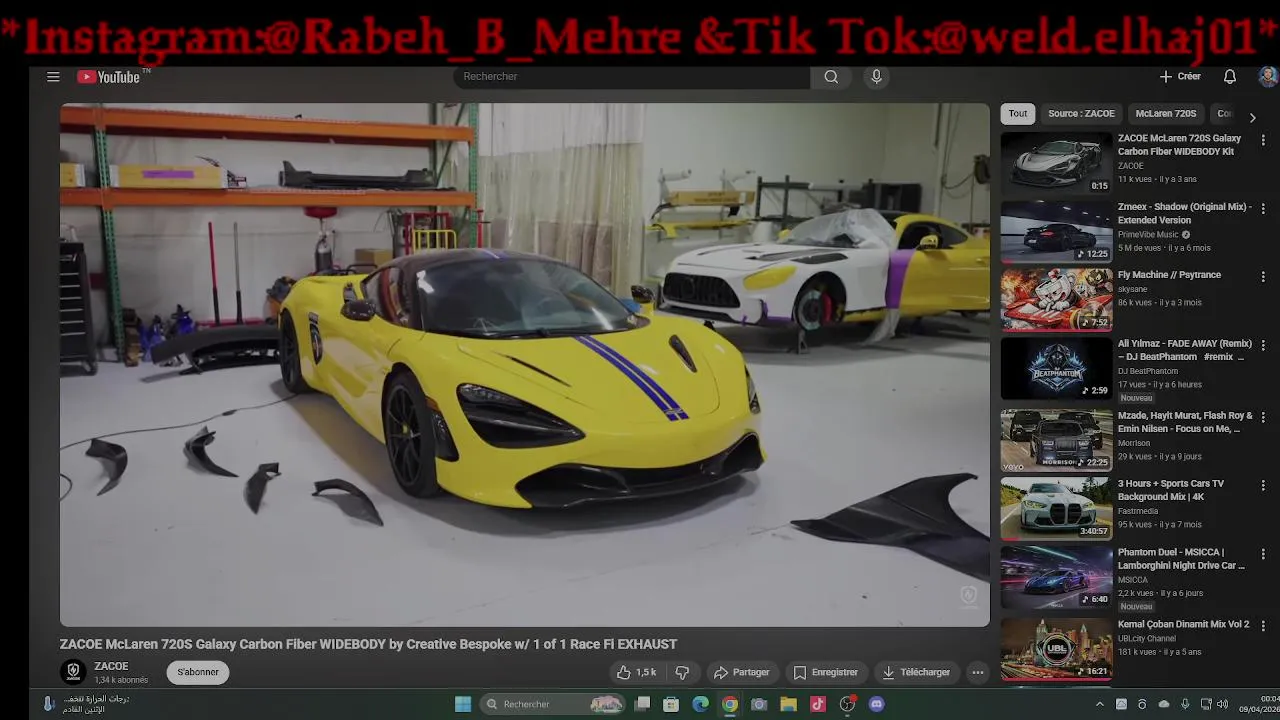This screenshot has height=720, width=1280.
Task: Open options for Mzade, Hayit Murat video
Action: [1263, 416]
